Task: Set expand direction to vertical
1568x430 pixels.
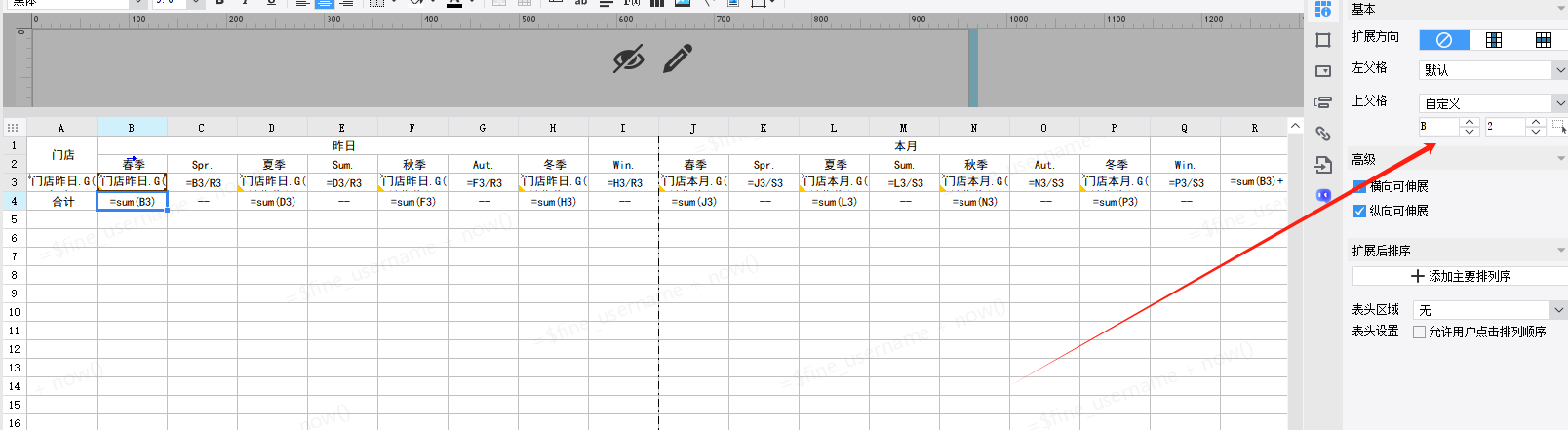Action: point(1494,40)
